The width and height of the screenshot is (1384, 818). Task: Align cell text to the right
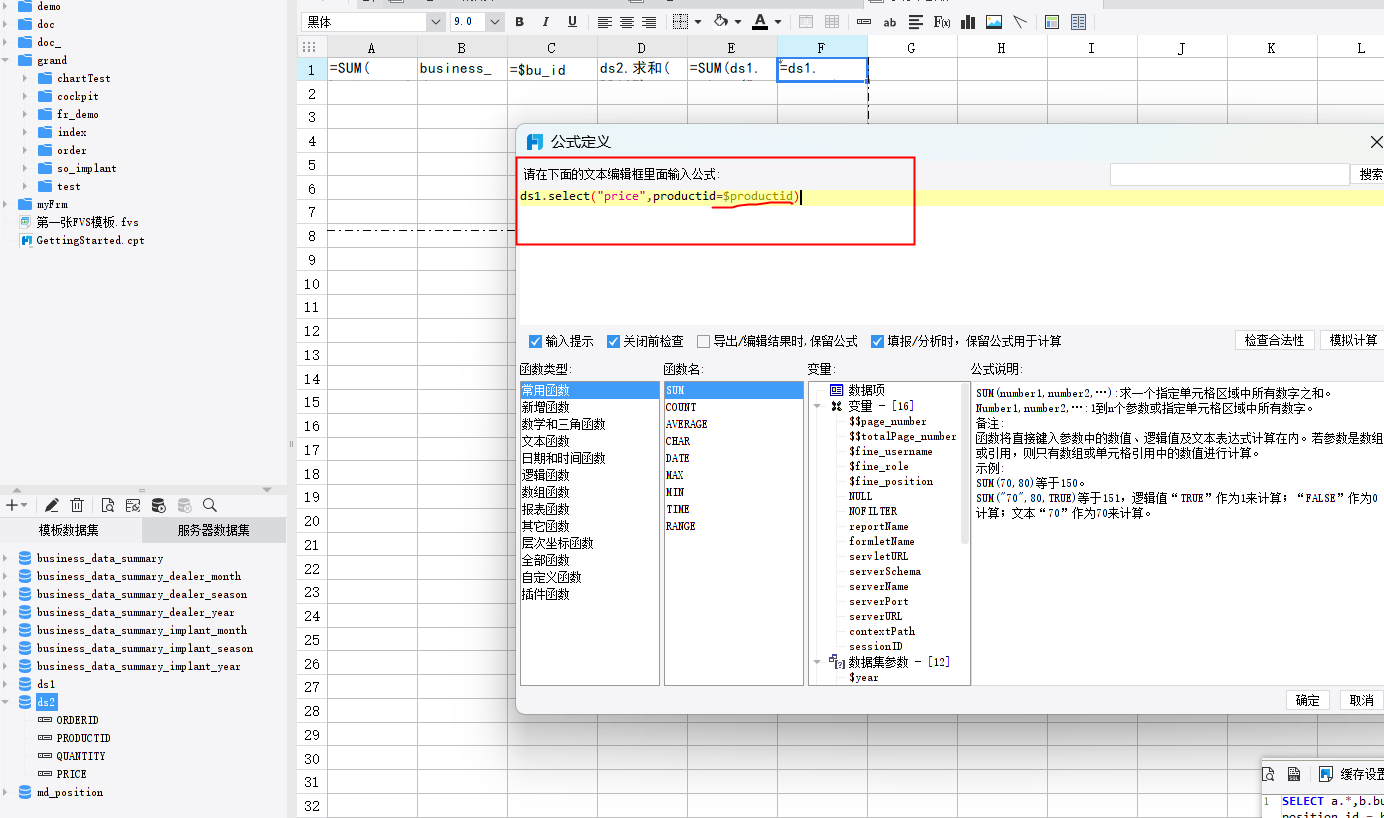click(x=649, y=22)
